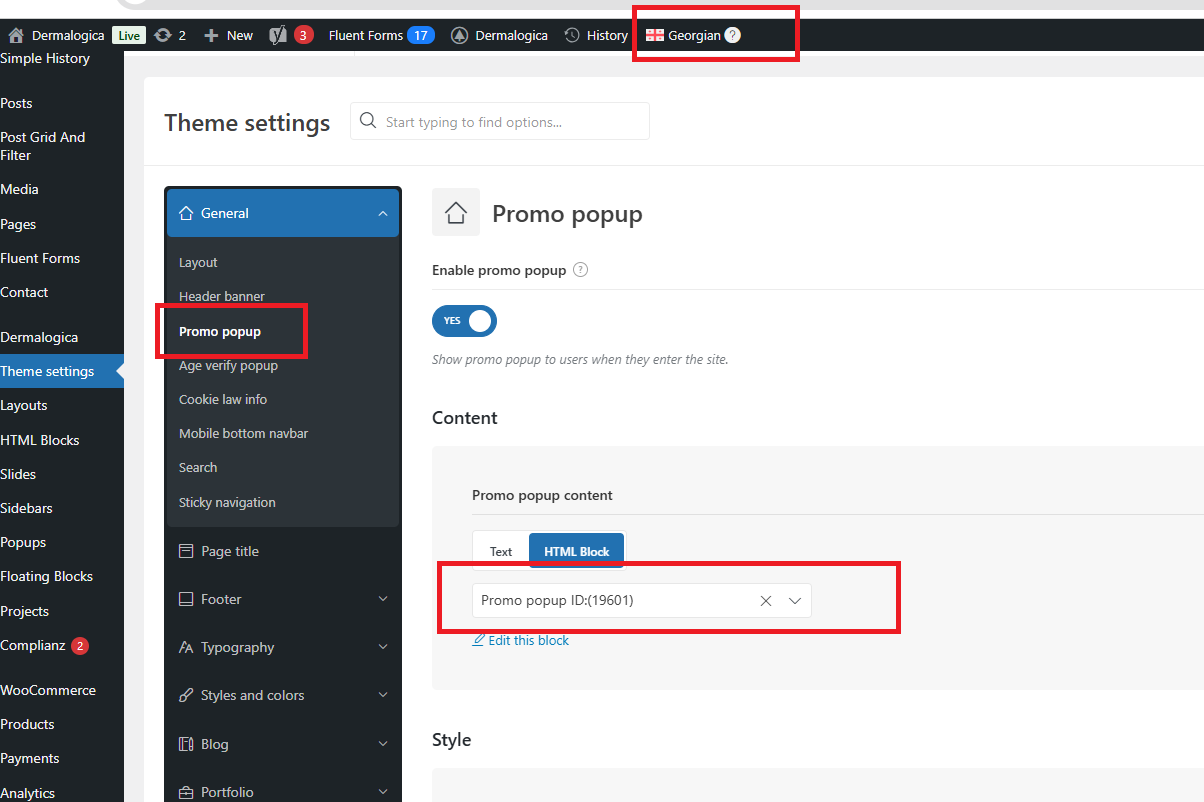This screenshot has width=1204, height=802.
Task: Click the Typography section icon
Action: point(186,647)
